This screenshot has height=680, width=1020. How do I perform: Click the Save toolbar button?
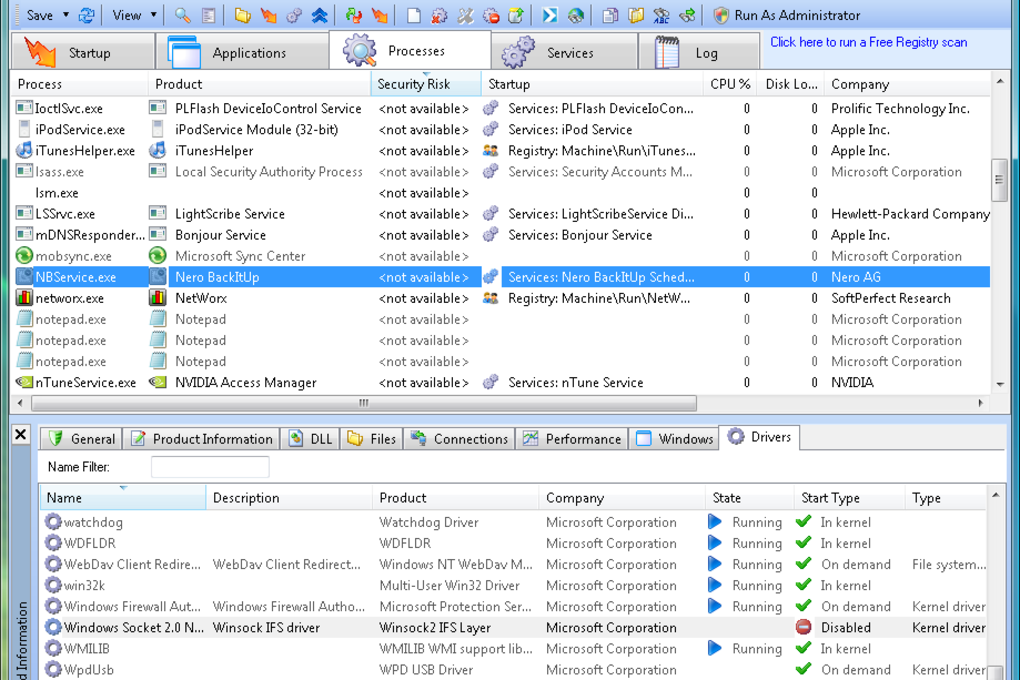coord(39,15)
